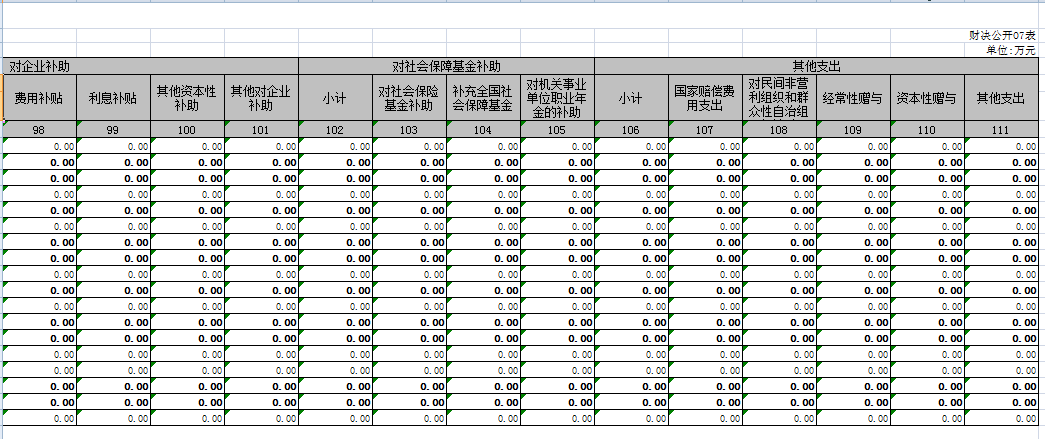Select the 对机关事业单位职业年金的补助 header

click(x=557, y=98)
